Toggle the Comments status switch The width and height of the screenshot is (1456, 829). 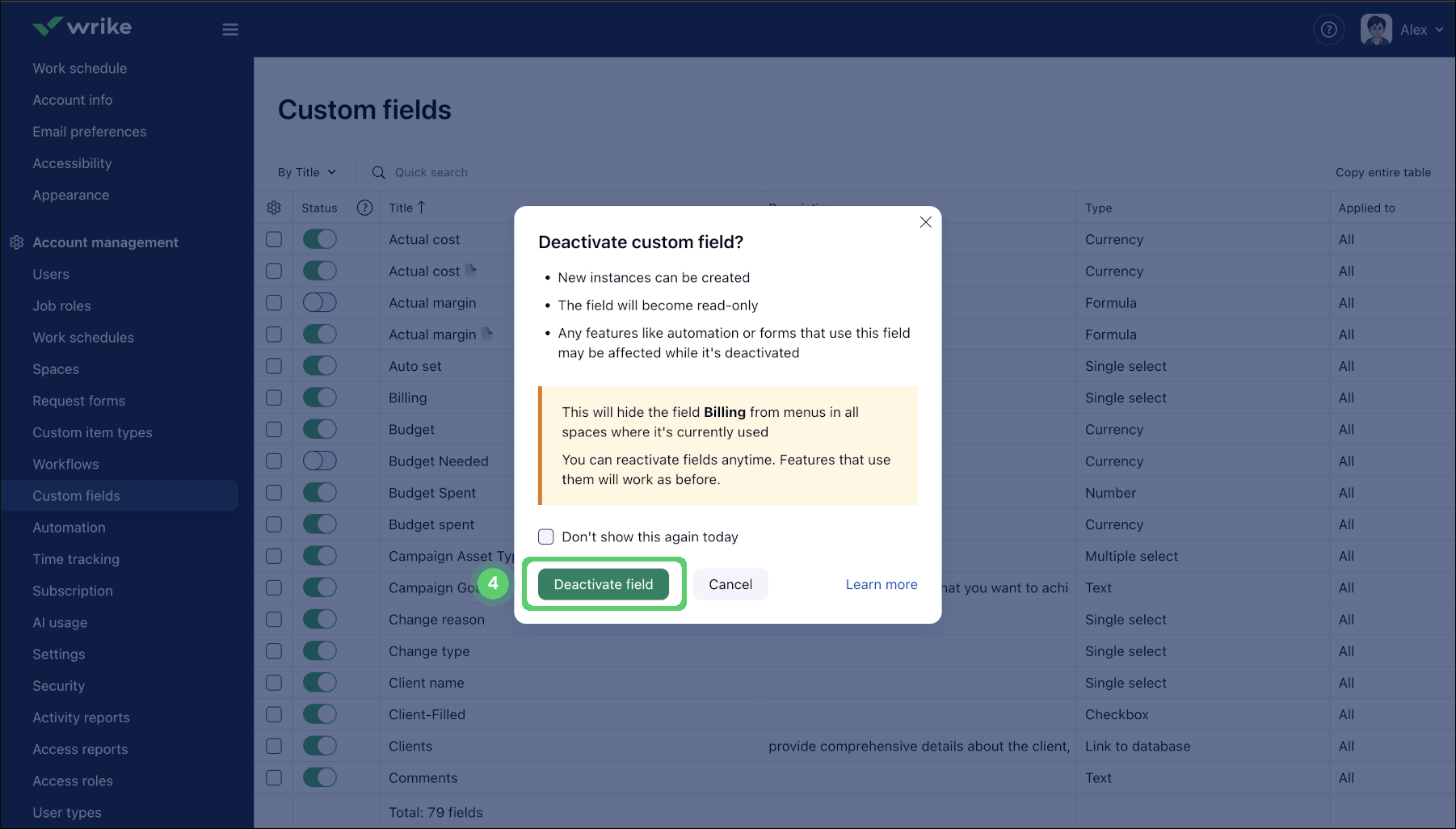[320, 777]
